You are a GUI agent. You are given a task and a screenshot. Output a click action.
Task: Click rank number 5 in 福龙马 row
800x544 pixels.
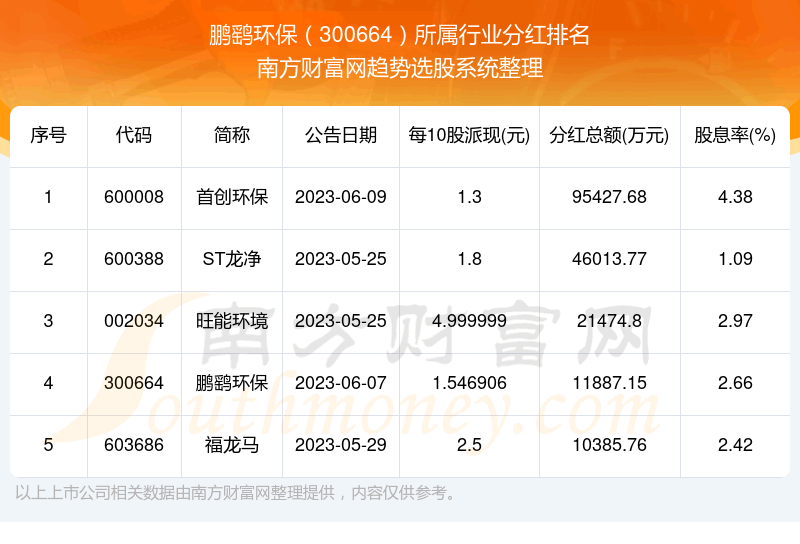48,445
